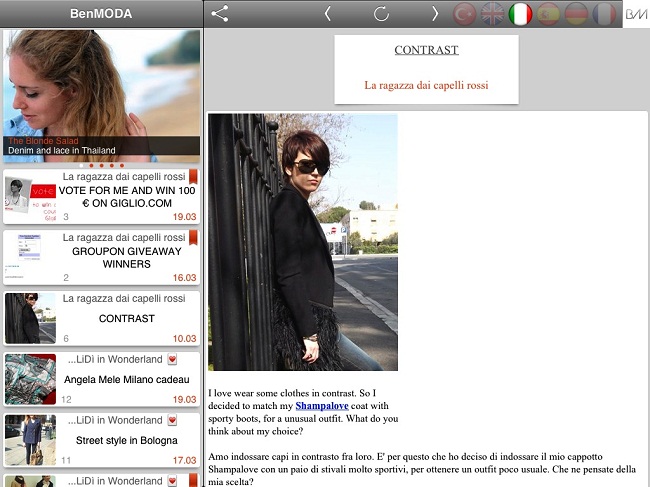This screenshot has width=650, height=487.
Task: Tap heart icon on Angela Mele Milano card
Action: [x=172, y=359]
